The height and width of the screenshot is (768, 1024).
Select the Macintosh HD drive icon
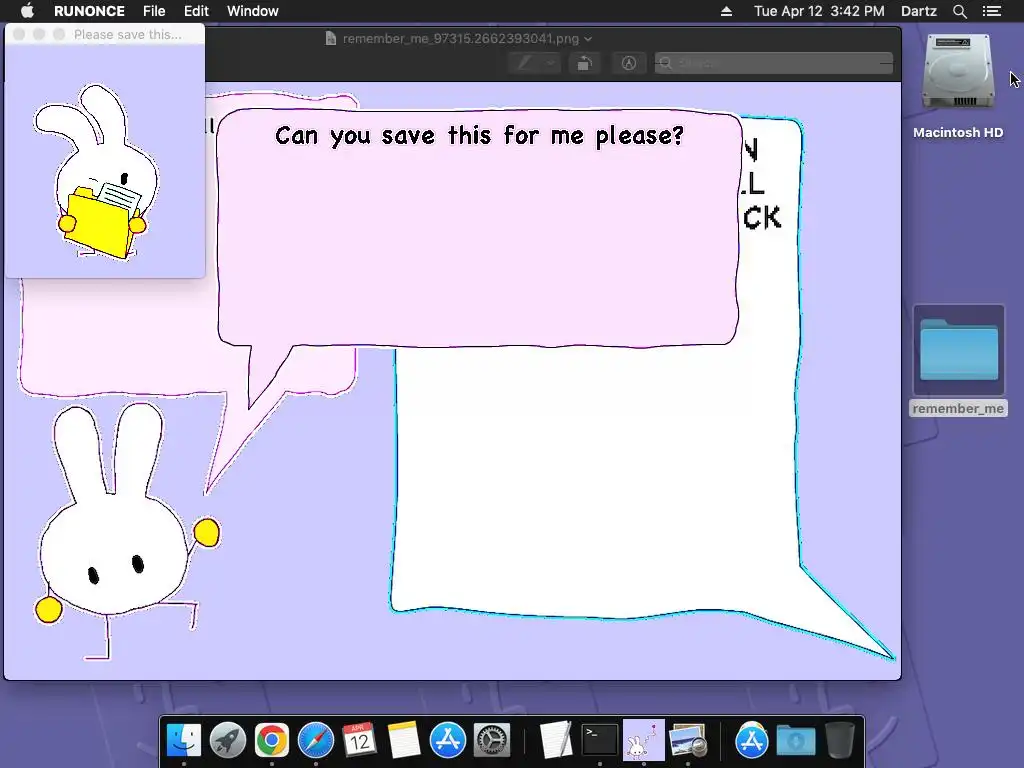pyautogui.click(x=958, y=72)
